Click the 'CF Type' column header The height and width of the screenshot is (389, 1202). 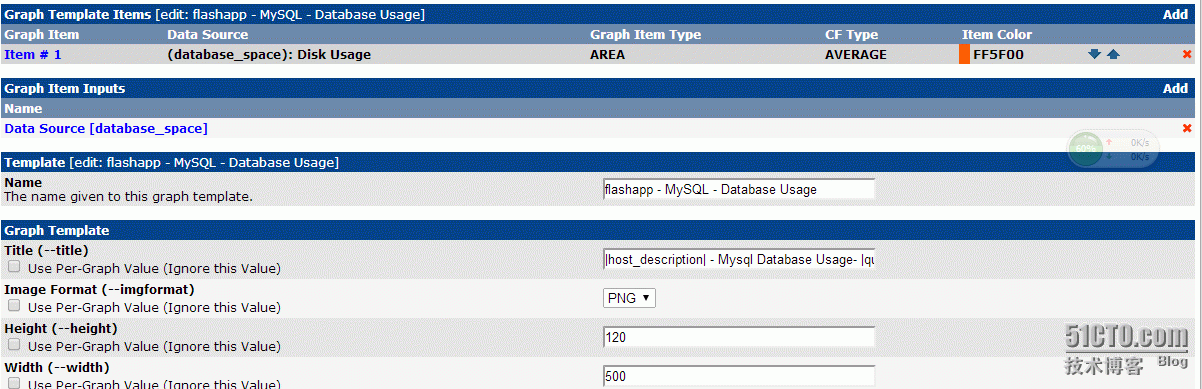tap(851, 35)
